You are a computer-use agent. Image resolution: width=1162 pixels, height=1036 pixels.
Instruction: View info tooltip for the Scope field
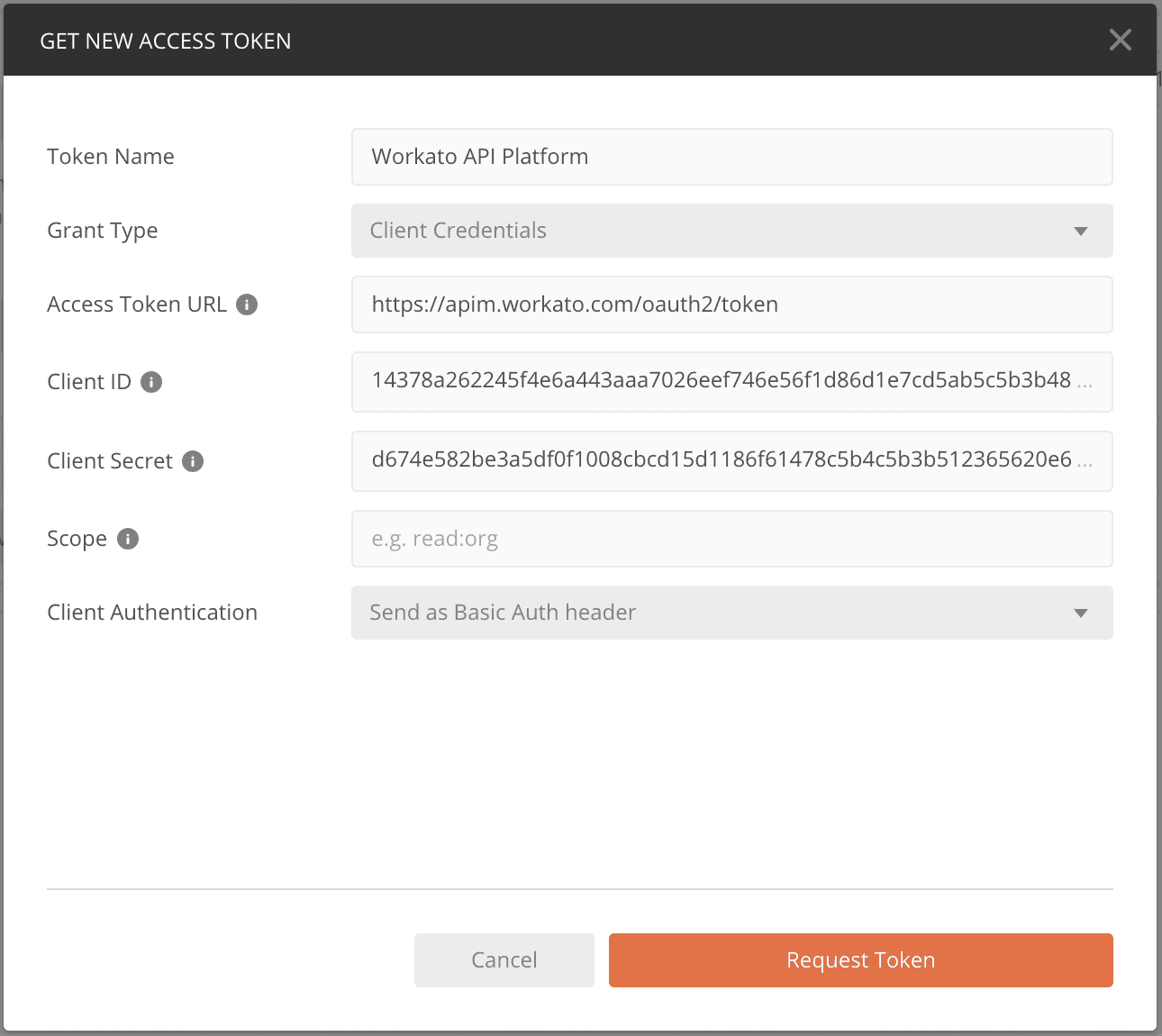point(127,538)
